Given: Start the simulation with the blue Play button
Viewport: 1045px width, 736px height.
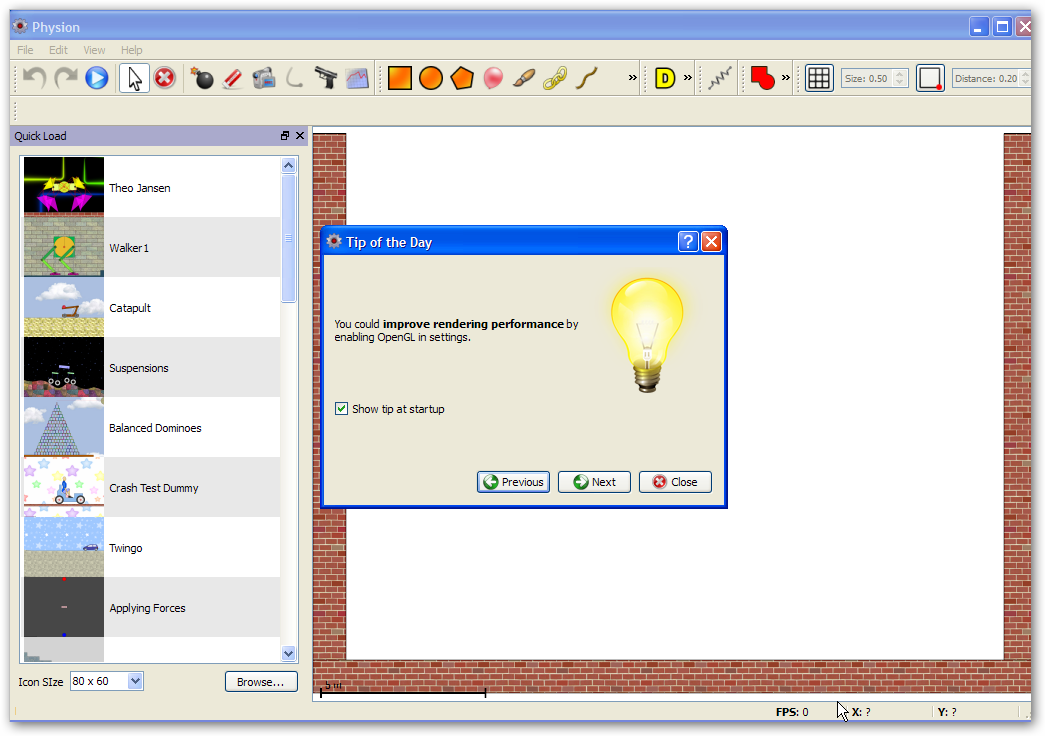Looking at the screenshot, I should tap(97, 78).
